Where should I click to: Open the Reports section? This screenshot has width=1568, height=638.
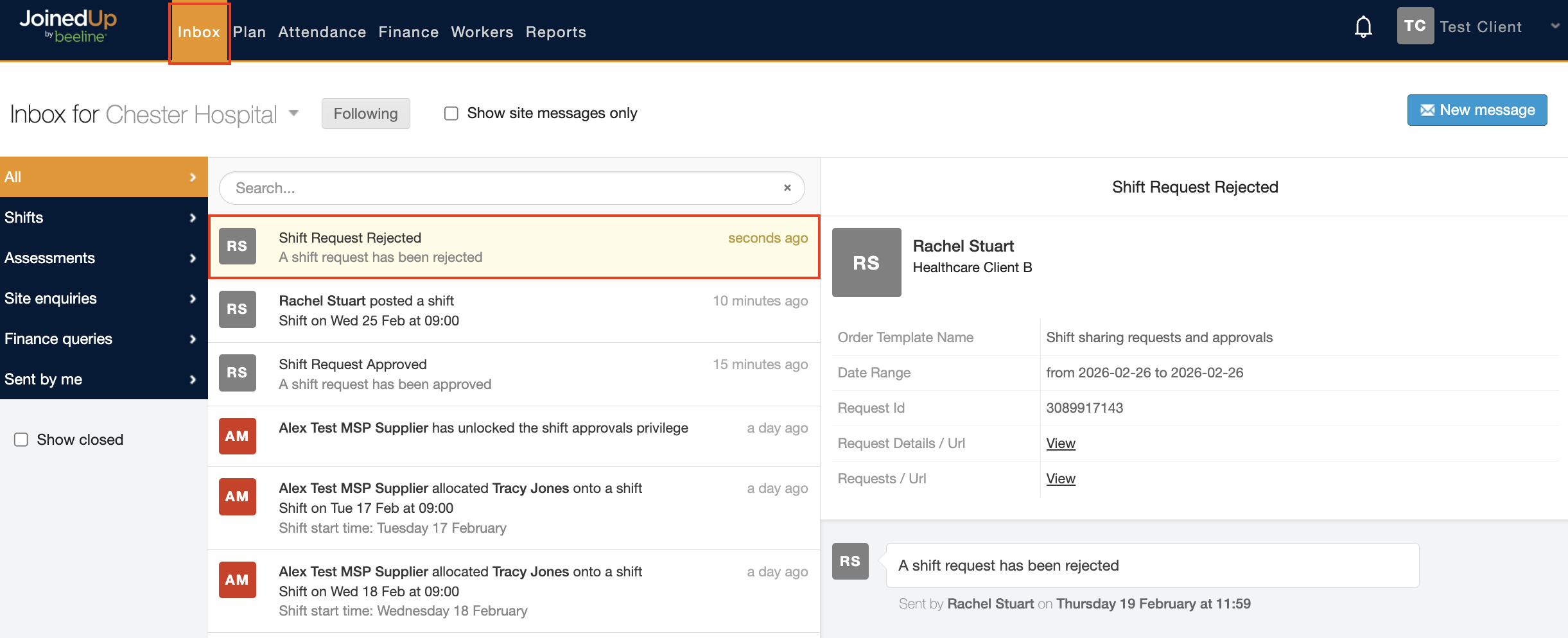[555, 31]
